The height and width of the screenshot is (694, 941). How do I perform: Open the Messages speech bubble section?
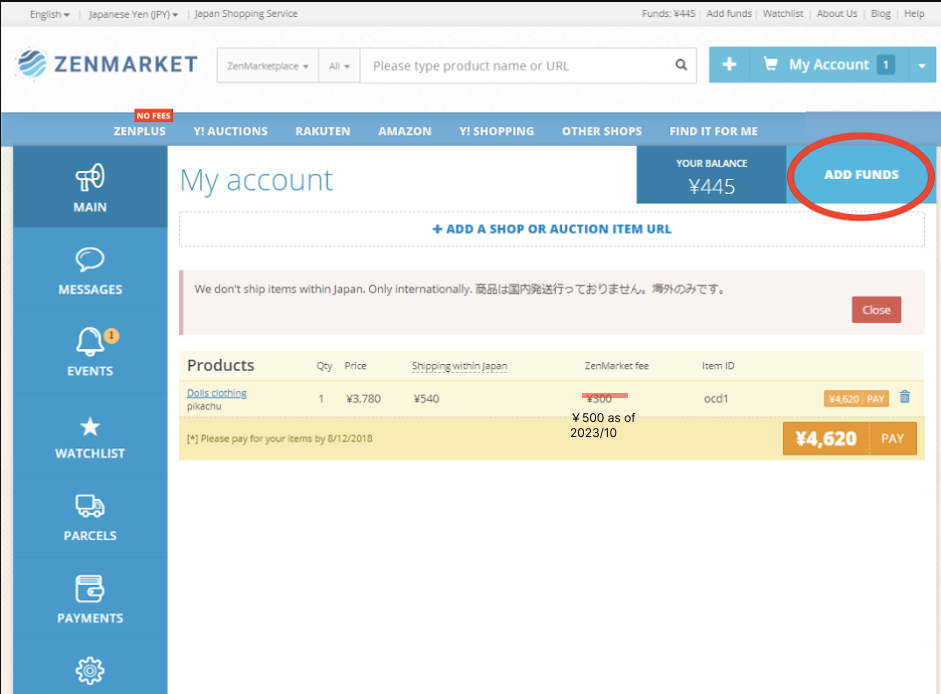pyautogui.click(x=90, y=270)
